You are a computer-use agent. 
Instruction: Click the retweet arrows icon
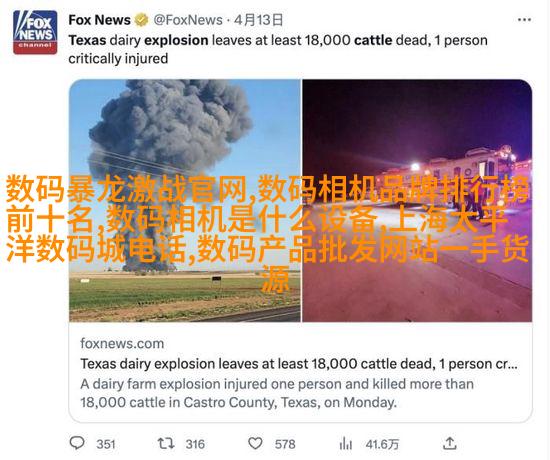166,444
